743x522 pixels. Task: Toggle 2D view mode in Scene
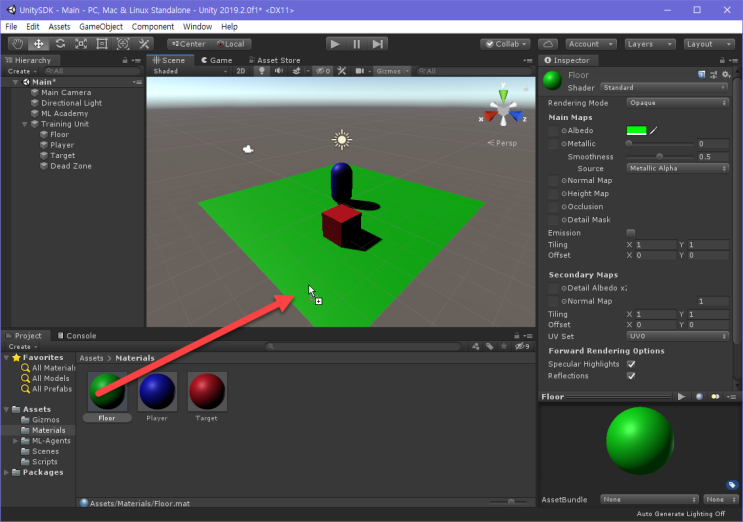tap(240, 71)
